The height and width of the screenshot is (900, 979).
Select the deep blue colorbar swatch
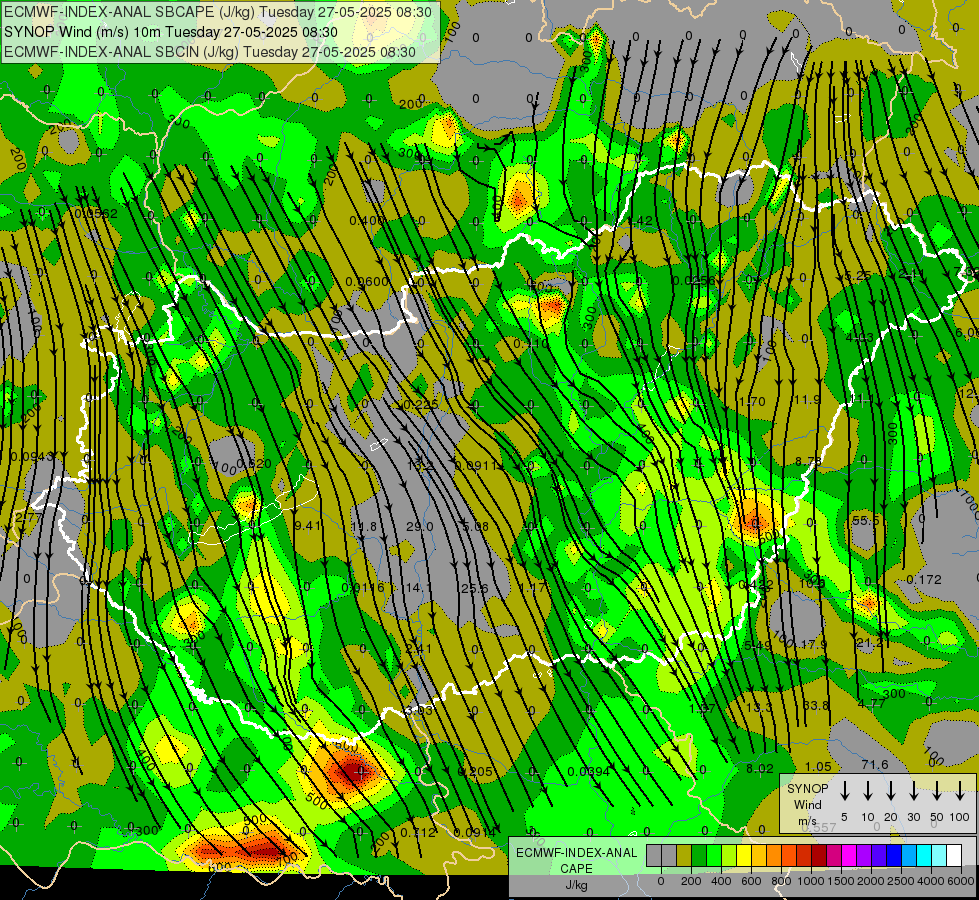click(x=893, y=856)
